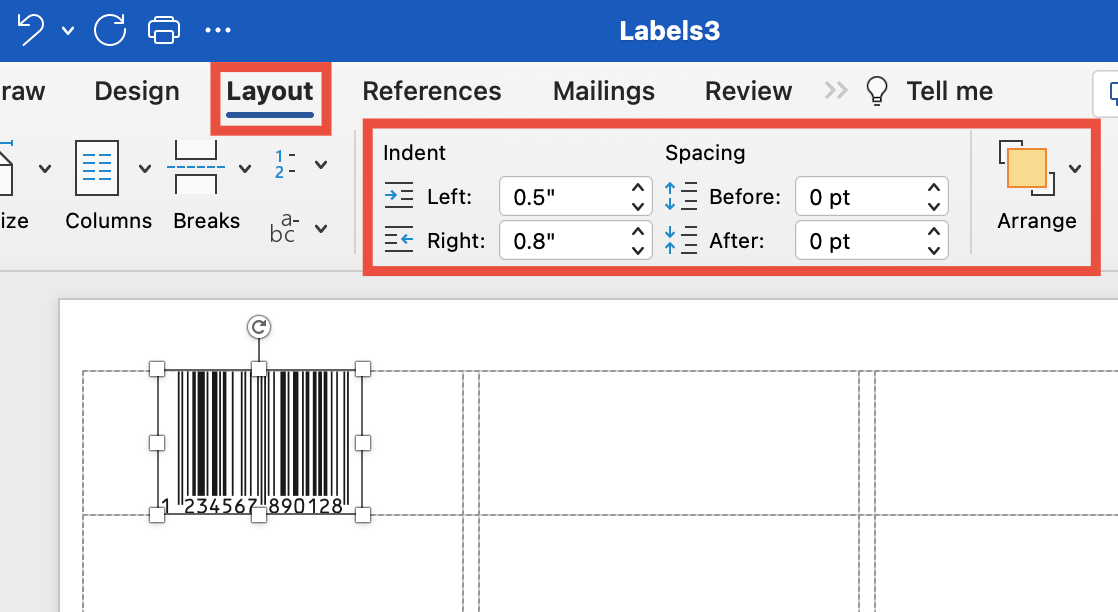Click the barcode image in the label
The width and height of the screenshot is (1118, 612).
pos(260,442)
